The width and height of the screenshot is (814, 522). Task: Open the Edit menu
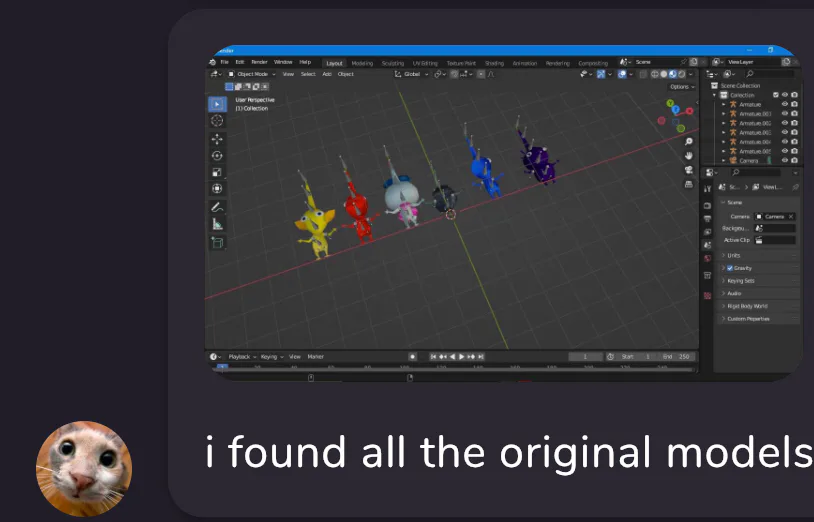[x=239, y=62]
